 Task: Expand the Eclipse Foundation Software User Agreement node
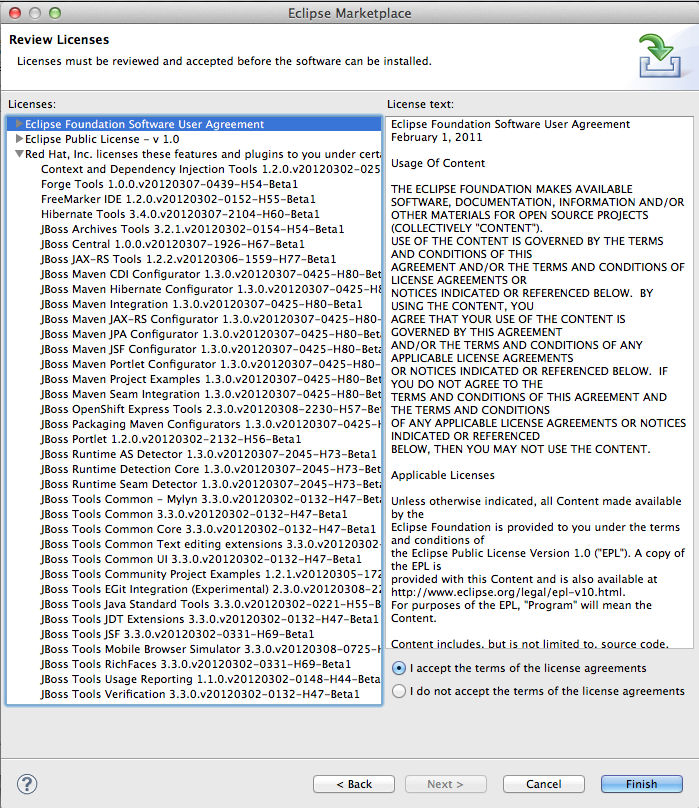click(19, 124)
